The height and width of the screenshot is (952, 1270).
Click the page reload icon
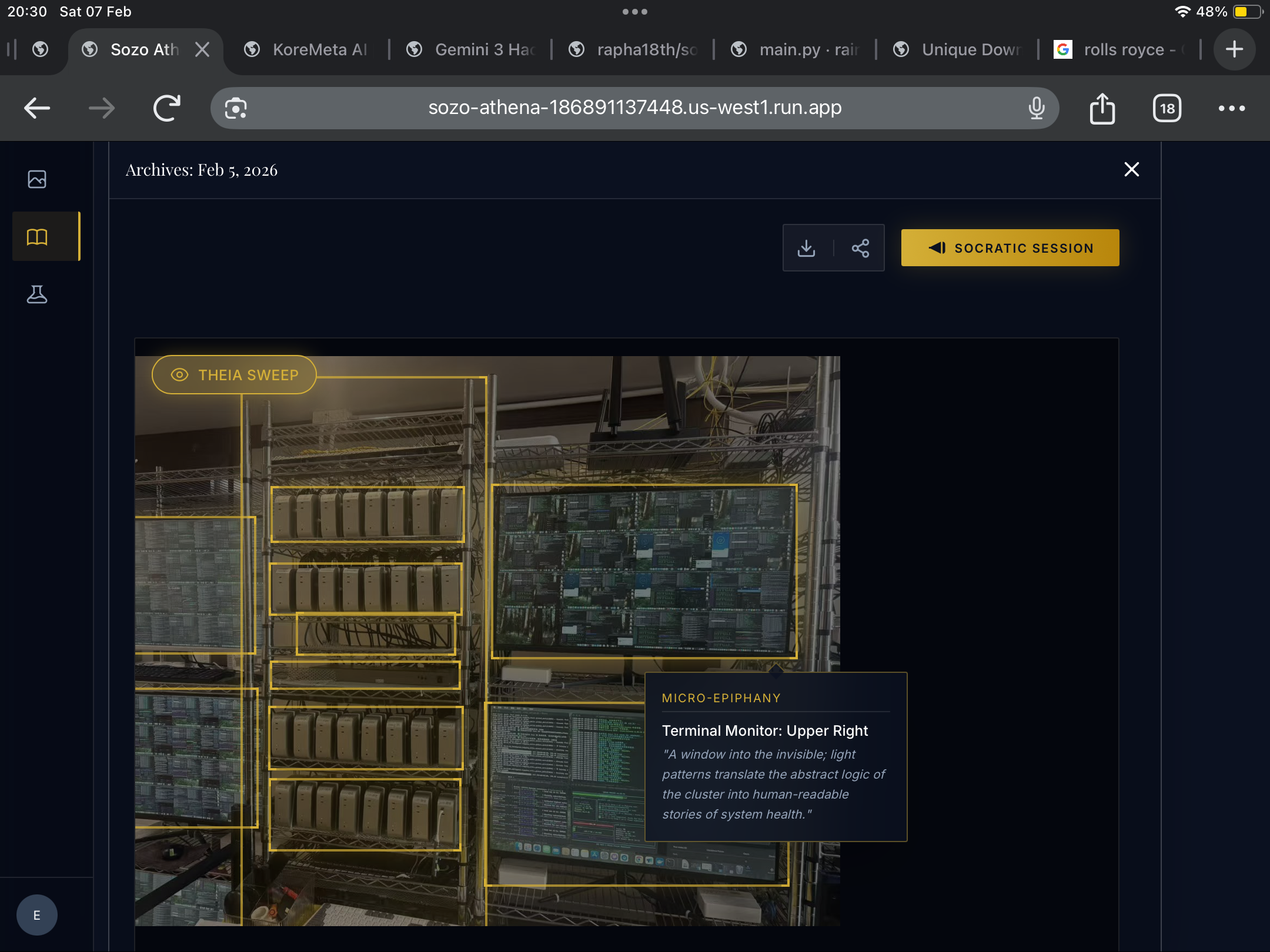click(x=166, y=108)
